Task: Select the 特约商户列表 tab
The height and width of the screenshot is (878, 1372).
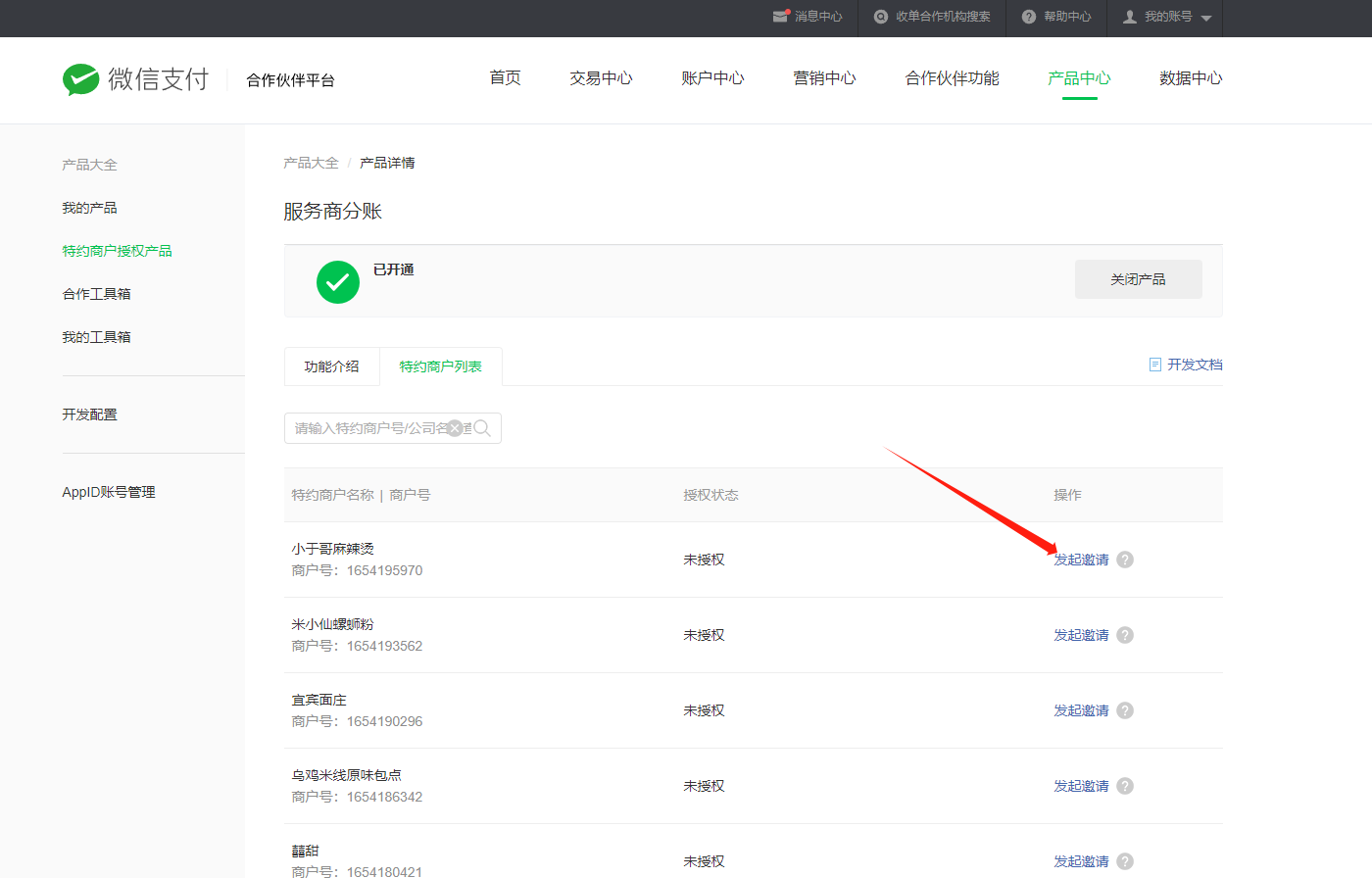Action: [441, 366]
